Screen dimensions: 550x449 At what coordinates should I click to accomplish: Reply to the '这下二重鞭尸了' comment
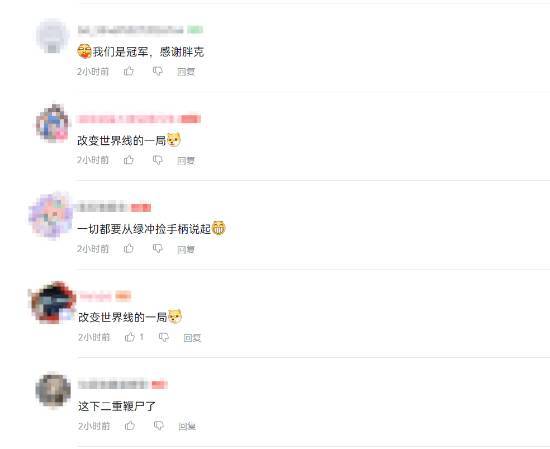tap(187, 427)
